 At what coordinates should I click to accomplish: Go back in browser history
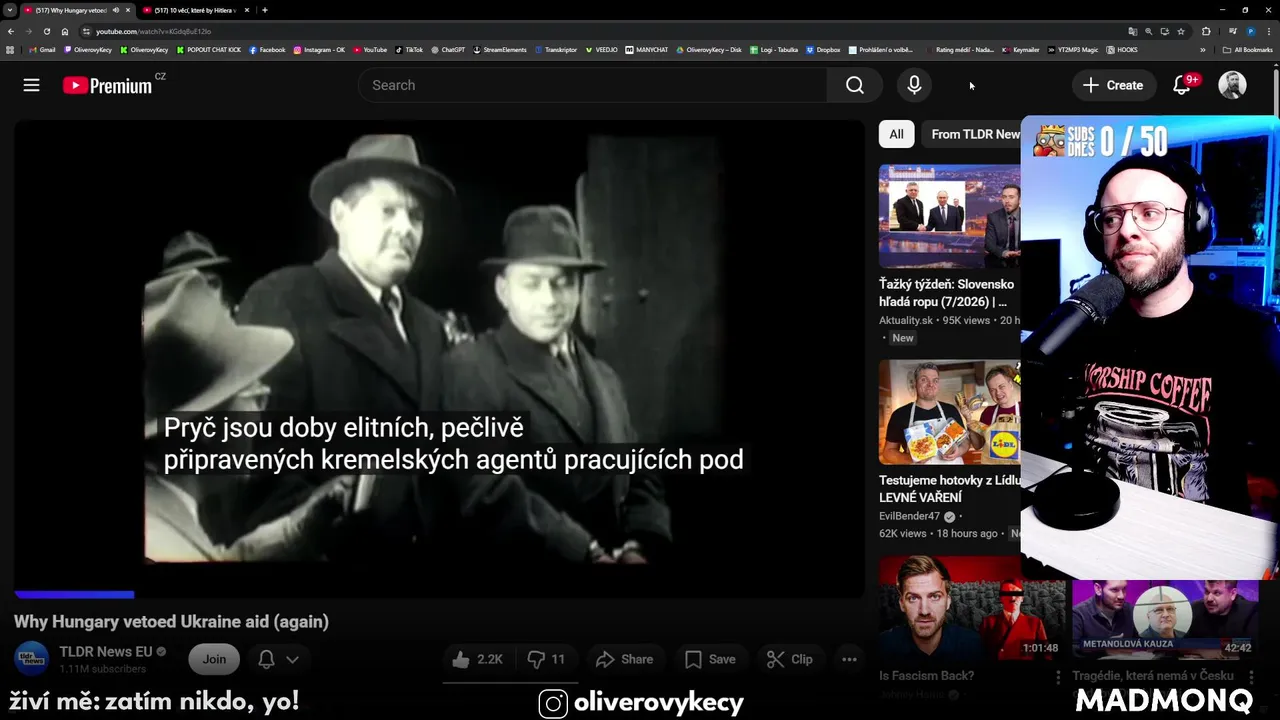(11, 31)
